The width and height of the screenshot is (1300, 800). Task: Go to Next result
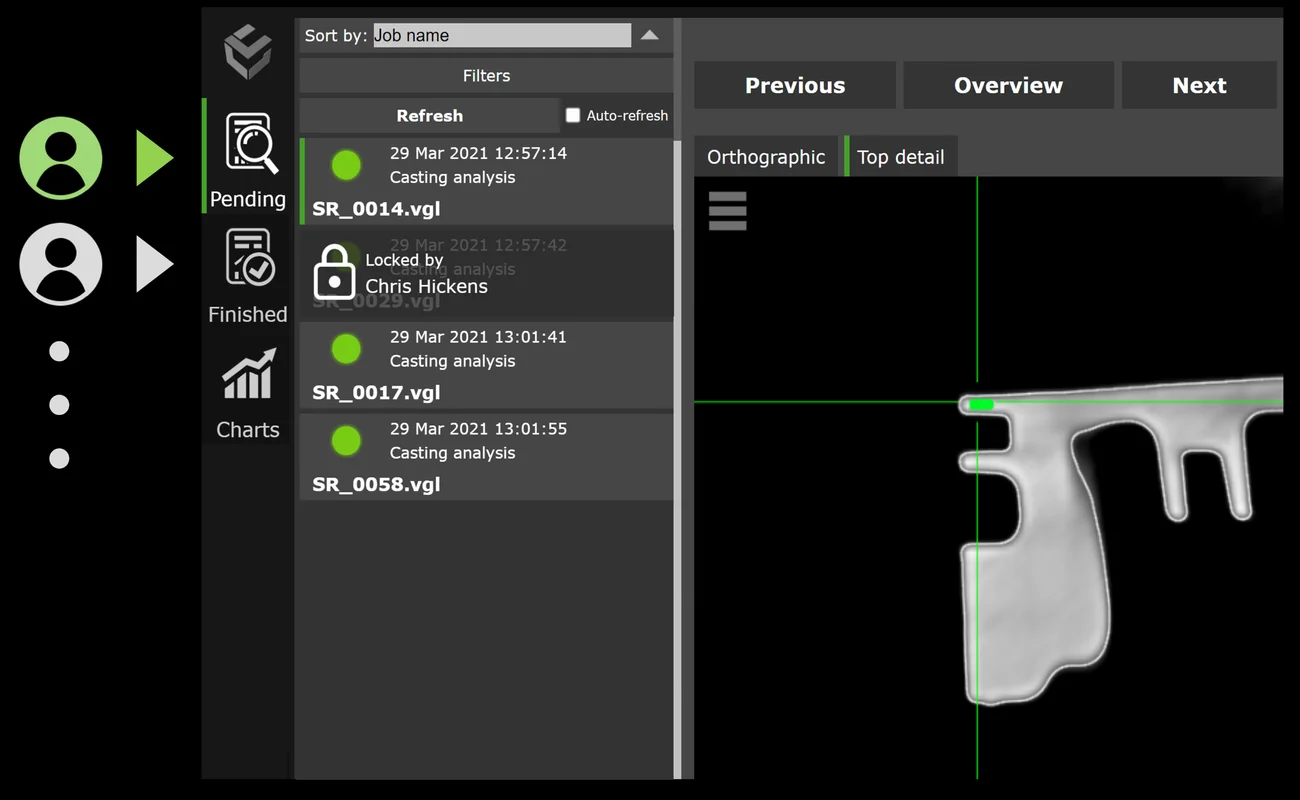point(1199,85)
